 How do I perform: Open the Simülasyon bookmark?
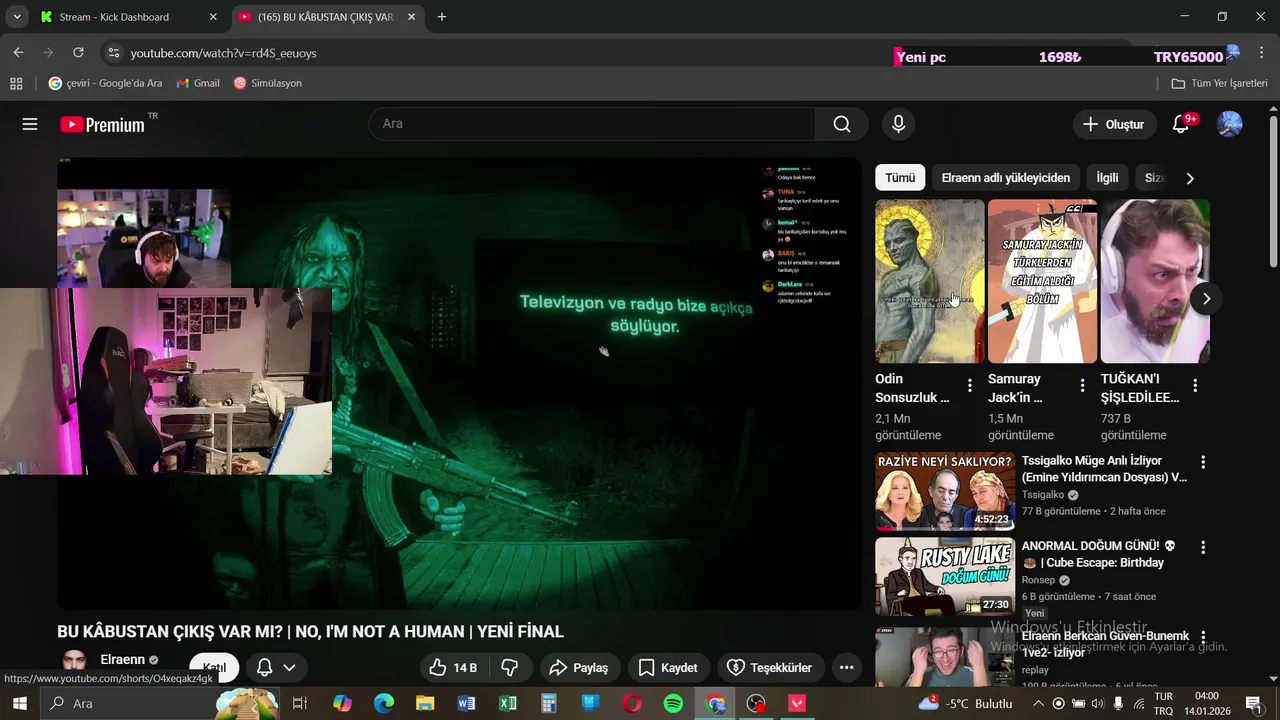point(267,83)
